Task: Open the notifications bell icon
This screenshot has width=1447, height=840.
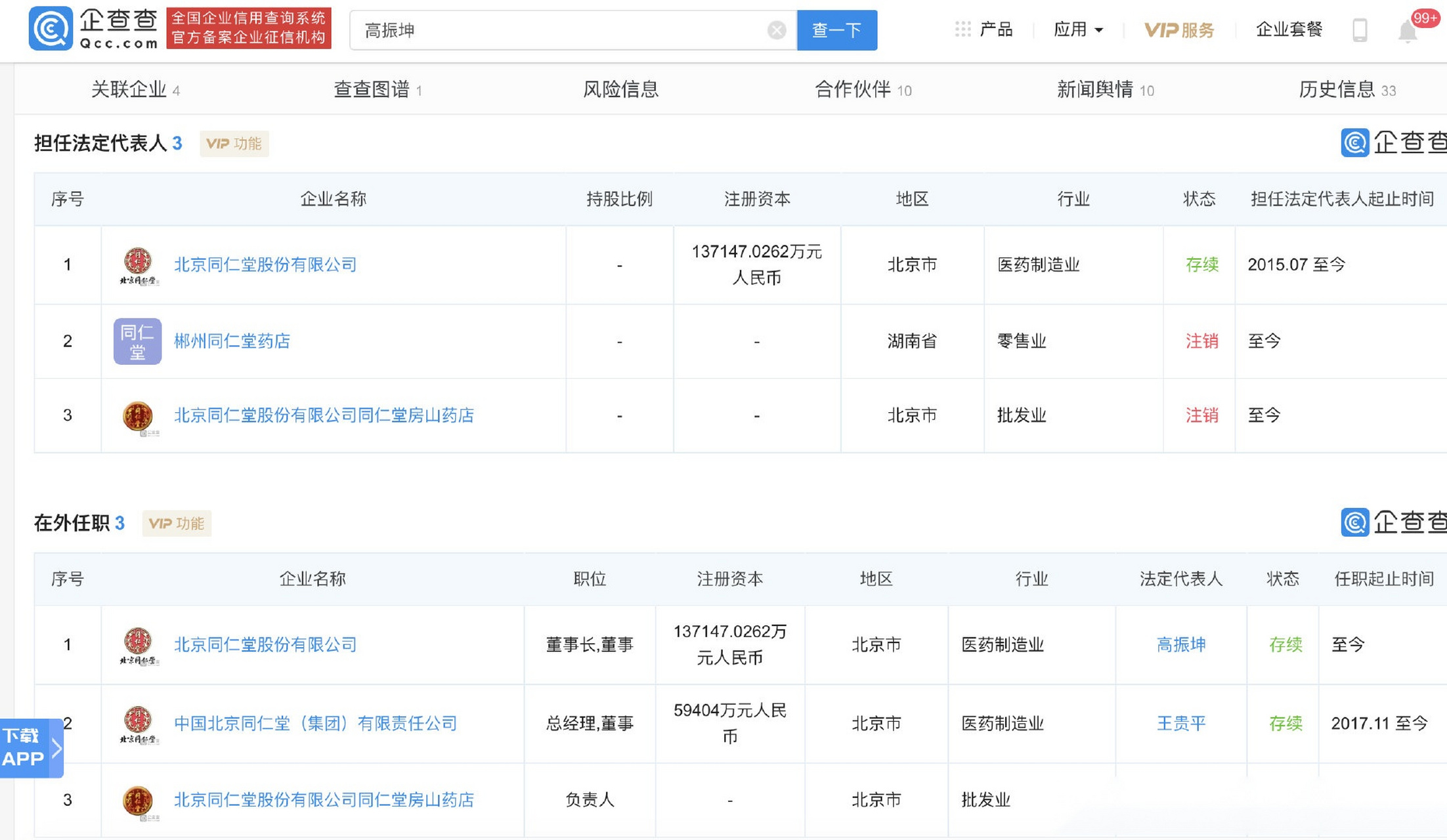Action: coord(1407,31)
